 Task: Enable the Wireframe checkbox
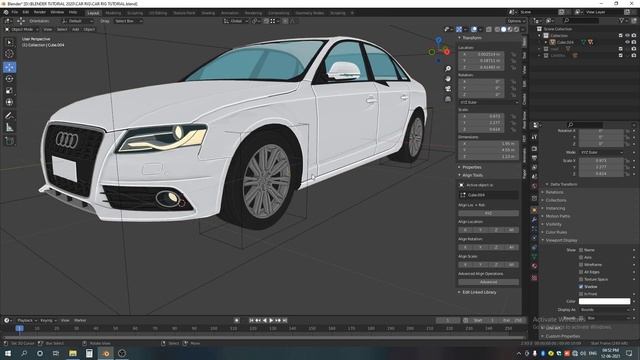pos(581,265)
